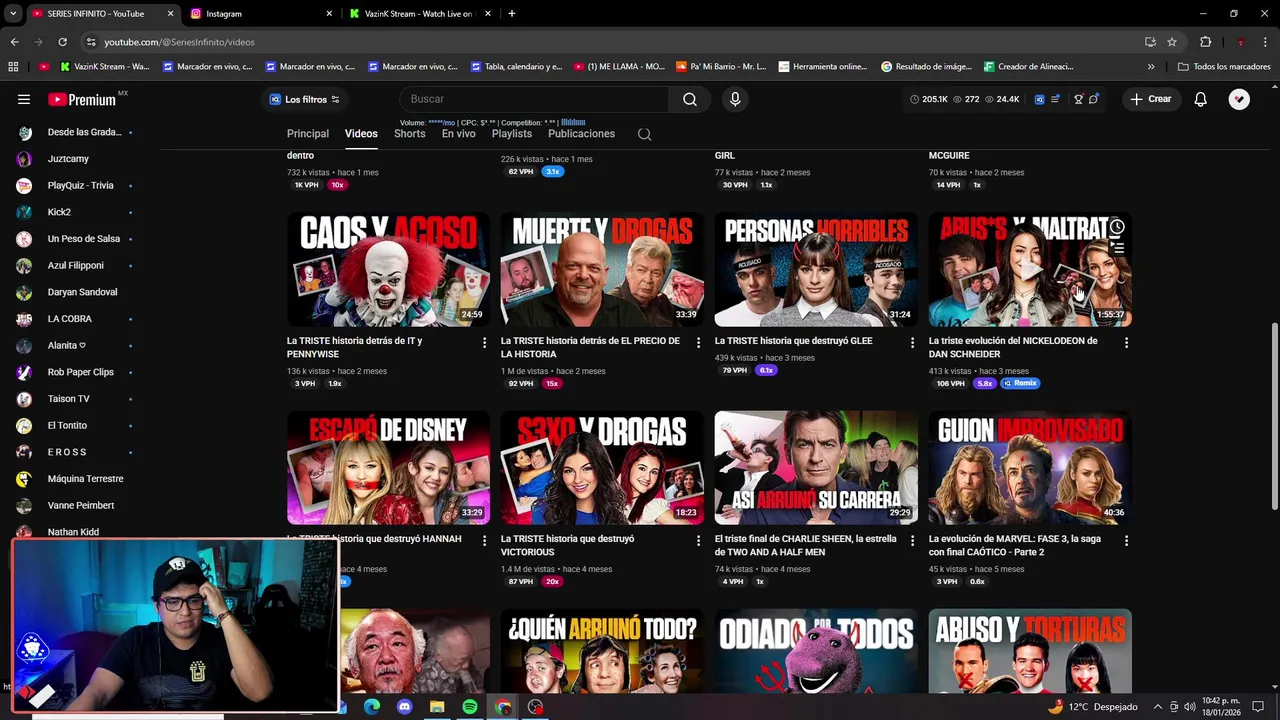Switch to Principal channel tab
The width and height of the screenshot is (1280, 720).
[308, 134]
